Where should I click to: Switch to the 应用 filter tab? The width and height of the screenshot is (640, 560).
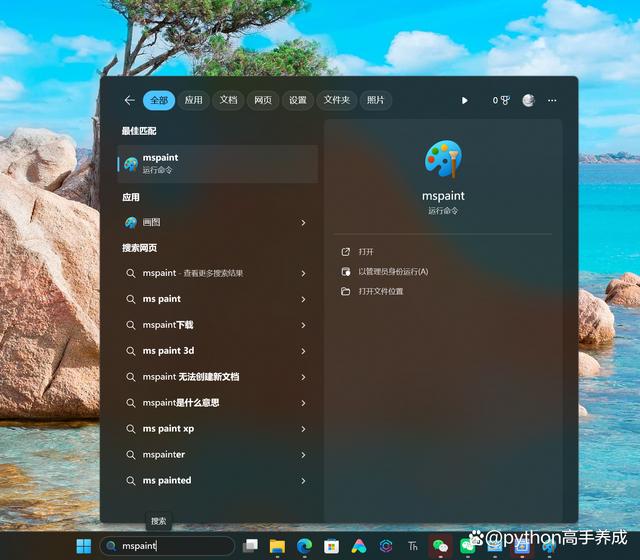193,100
